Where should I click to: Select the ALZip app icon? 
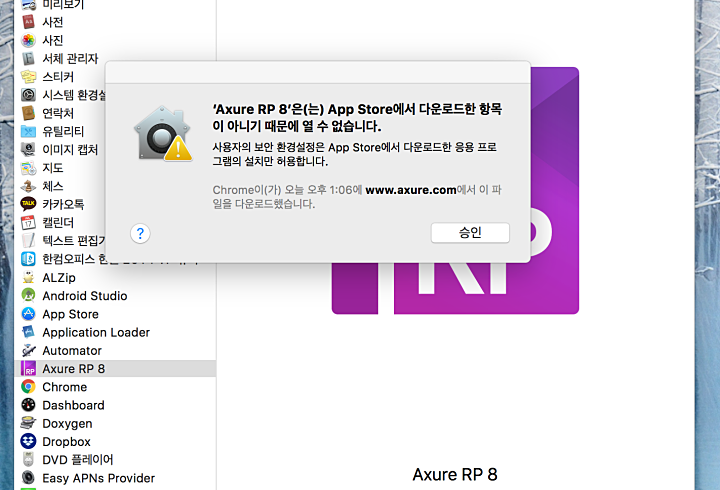pyautogui.click(x=28, y=277)
